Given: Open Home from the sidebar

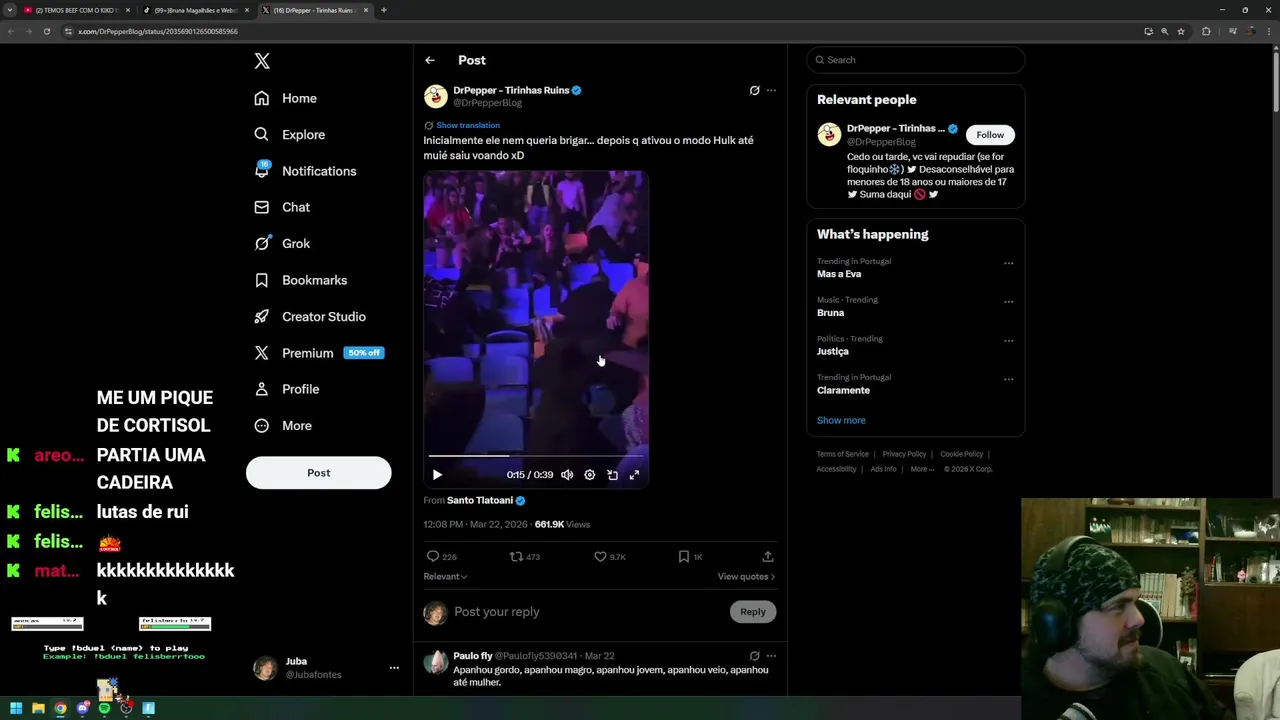Looking at the screenshot, I should coord(286,98).
